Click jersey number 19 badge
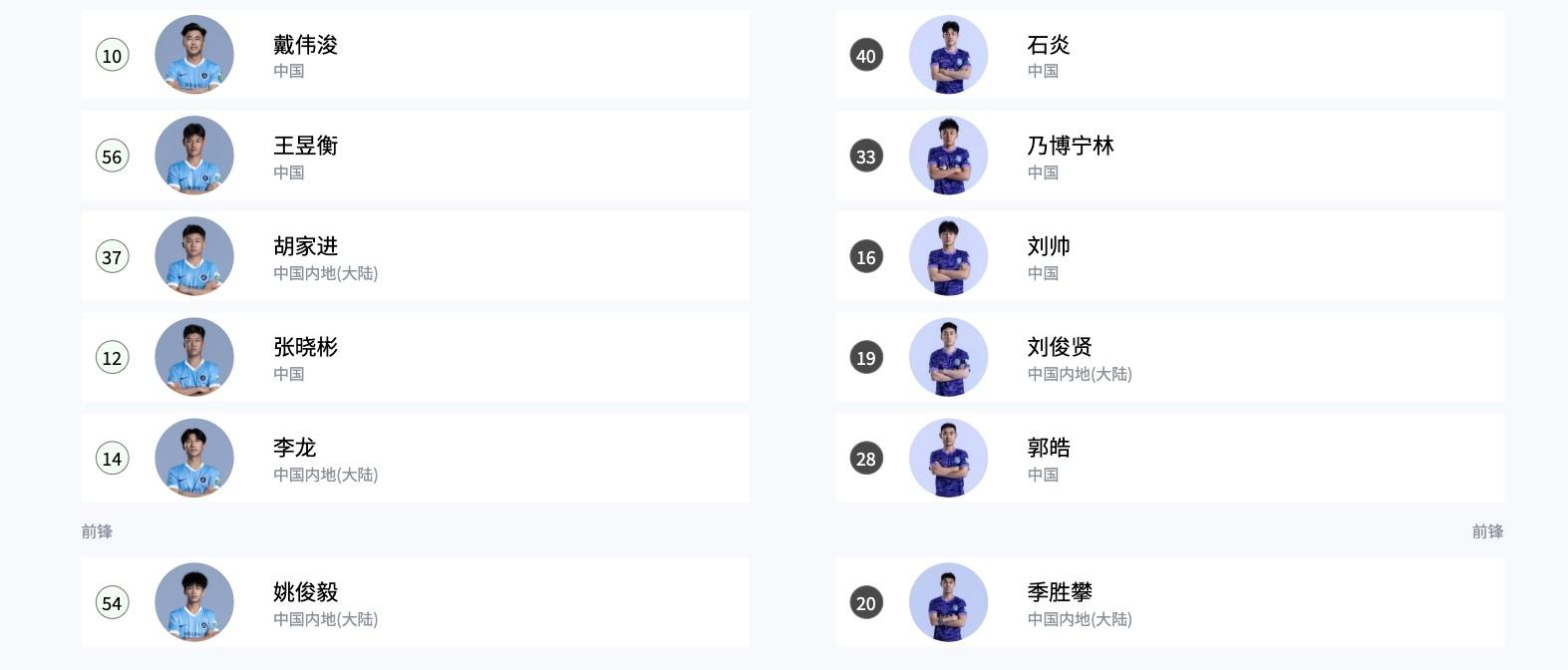This screenshot has height=670, width=1568. click(866, 357)
